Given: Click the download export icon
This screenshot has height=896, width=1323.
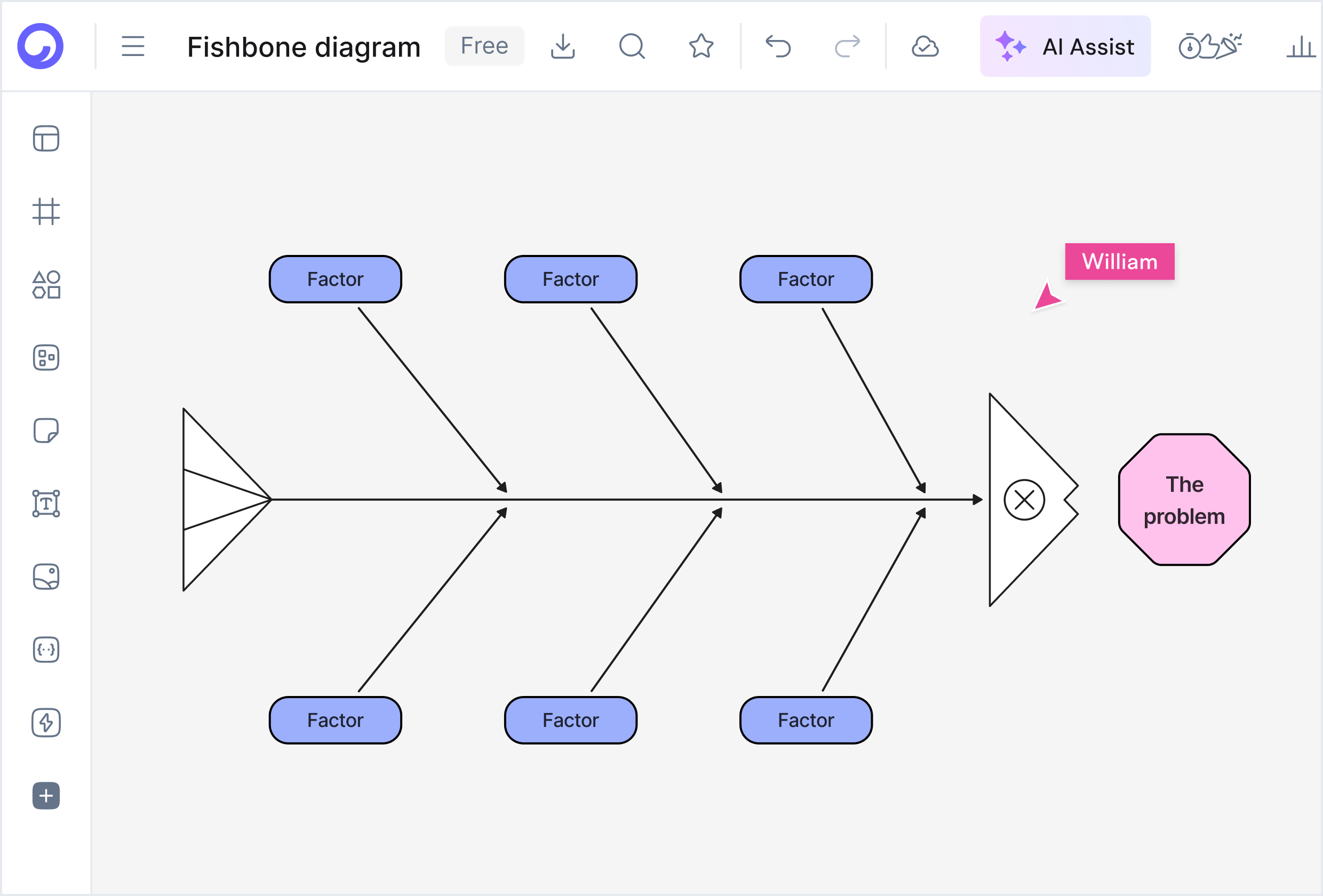Looking at the screenshot, I should coord(563,46).
